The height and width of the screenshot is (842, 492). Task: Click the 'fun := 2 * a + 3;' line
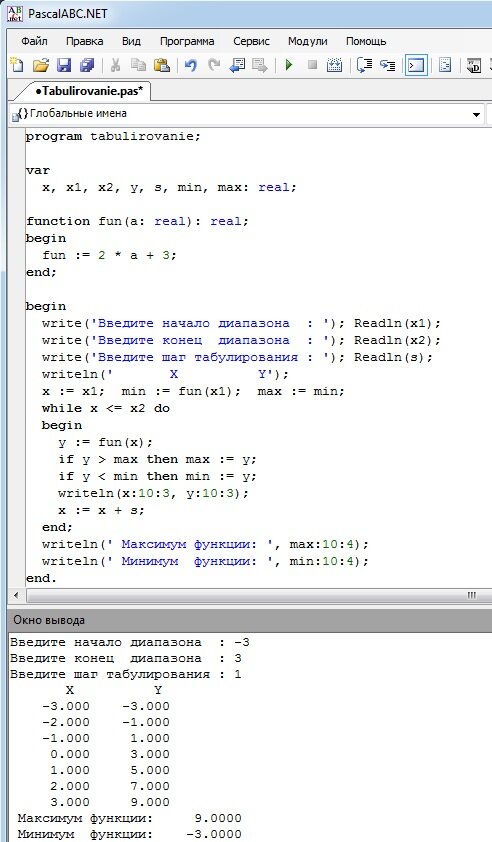(109, 255)
